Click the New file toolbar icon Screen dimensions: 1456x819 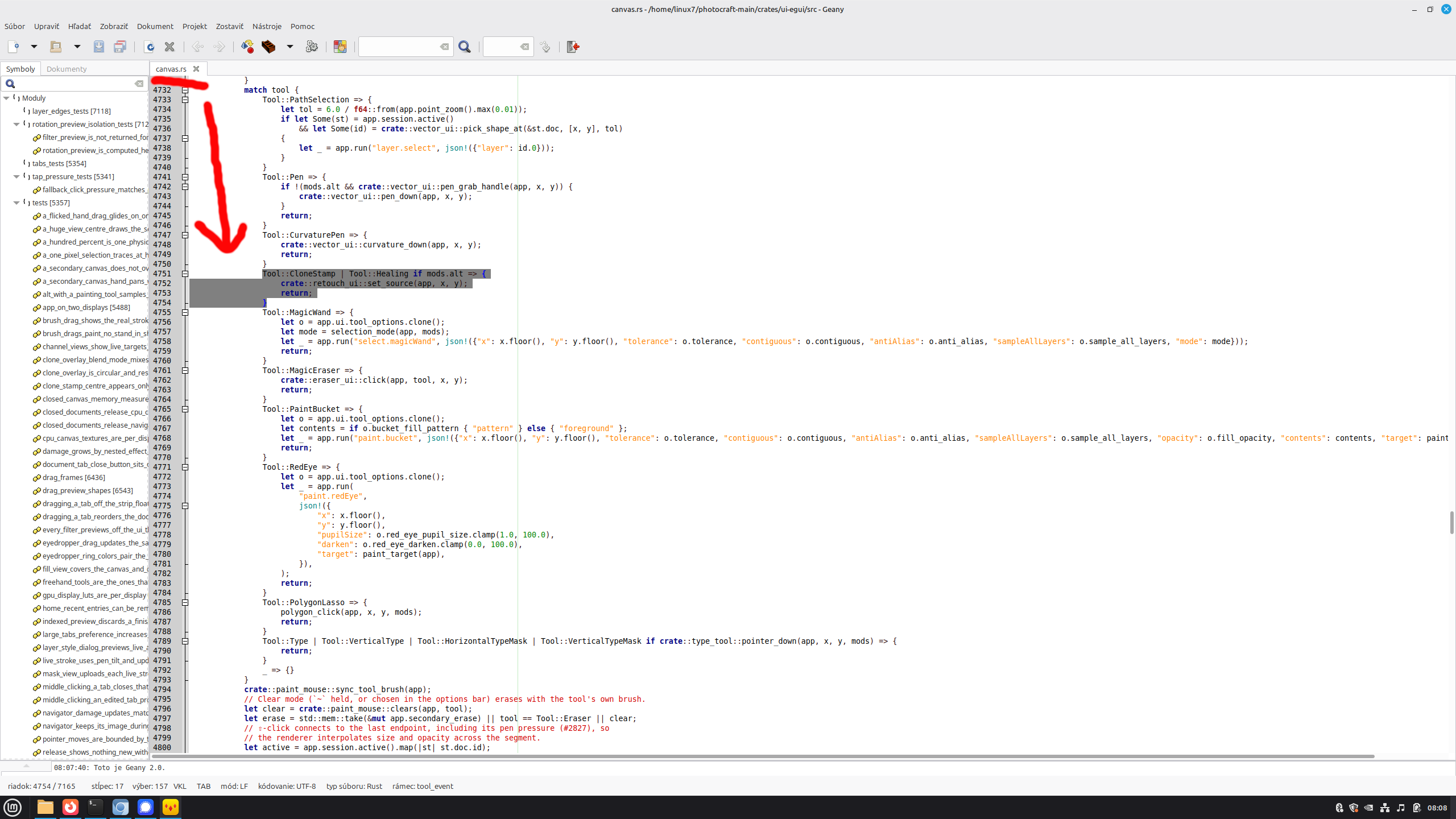[x=14, y=47]
